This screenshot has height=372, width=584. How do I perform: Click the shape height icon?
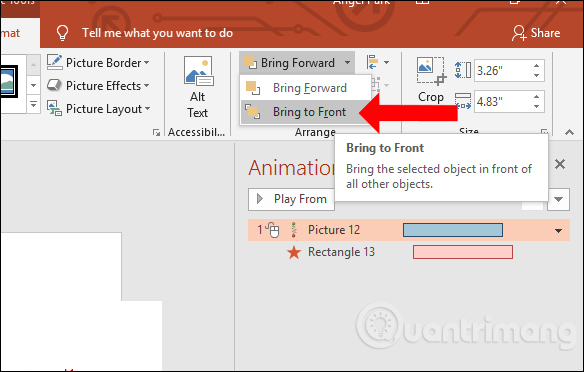463,70
